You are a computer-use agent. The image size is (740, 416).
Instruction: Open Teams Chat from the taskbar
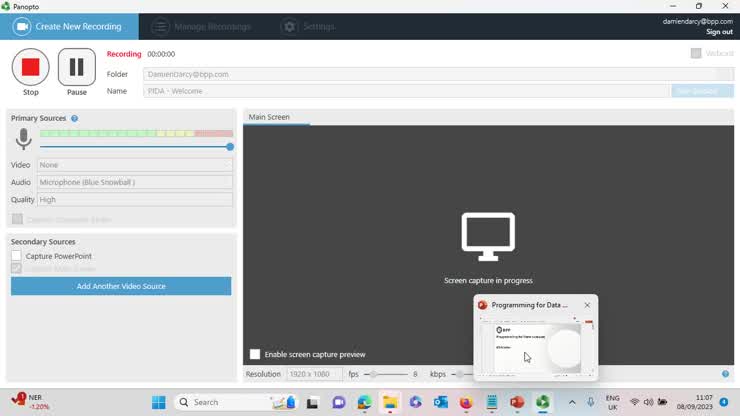tap(338, 402)
